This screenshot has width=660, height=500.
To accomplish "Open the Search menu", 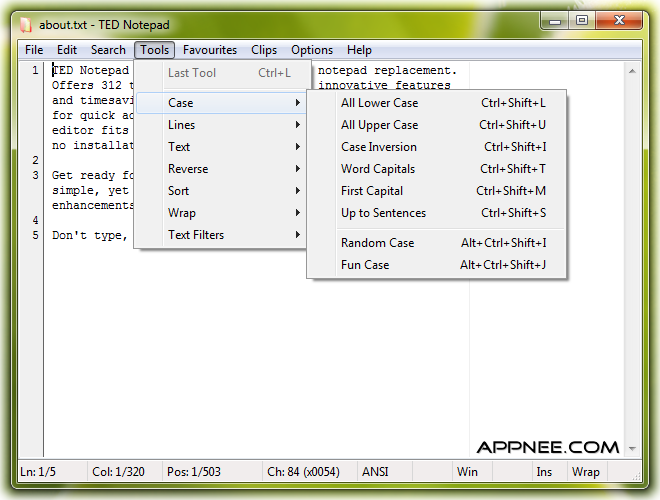I will click(108, 50).
